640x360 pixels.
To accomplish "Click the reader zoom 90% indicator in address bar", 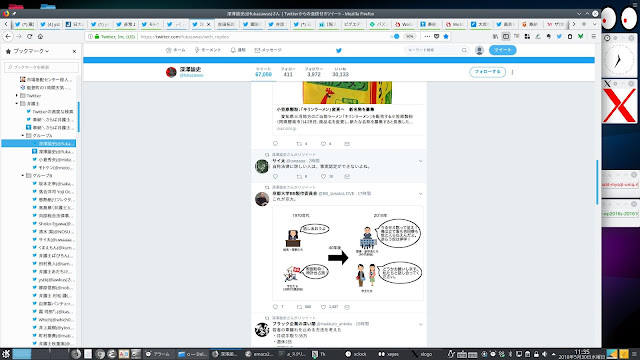I will coord(409,36).
